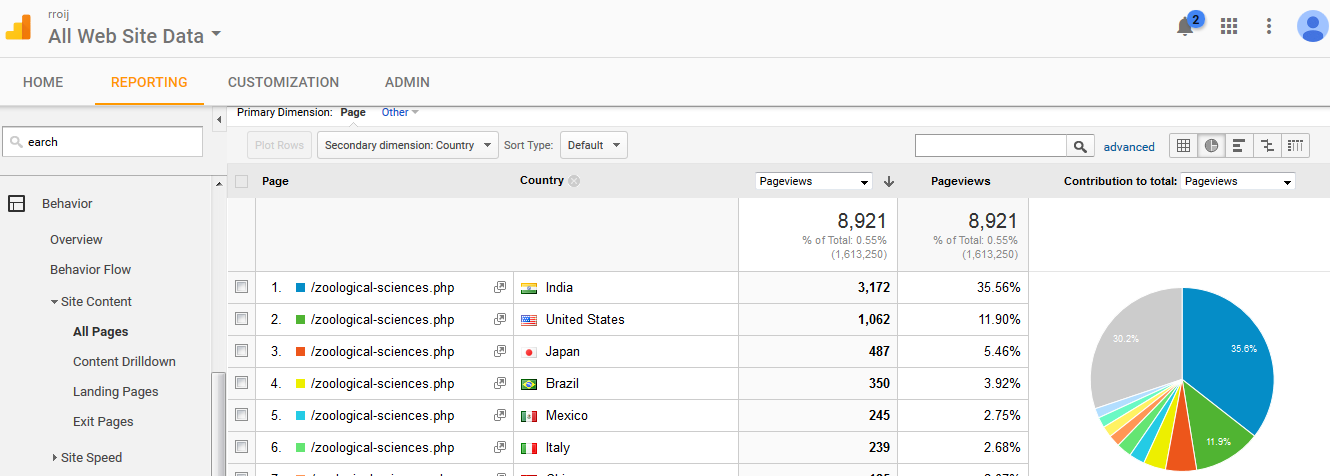
Task: Switch to Pivot table view
Action: click(1295, 146)
